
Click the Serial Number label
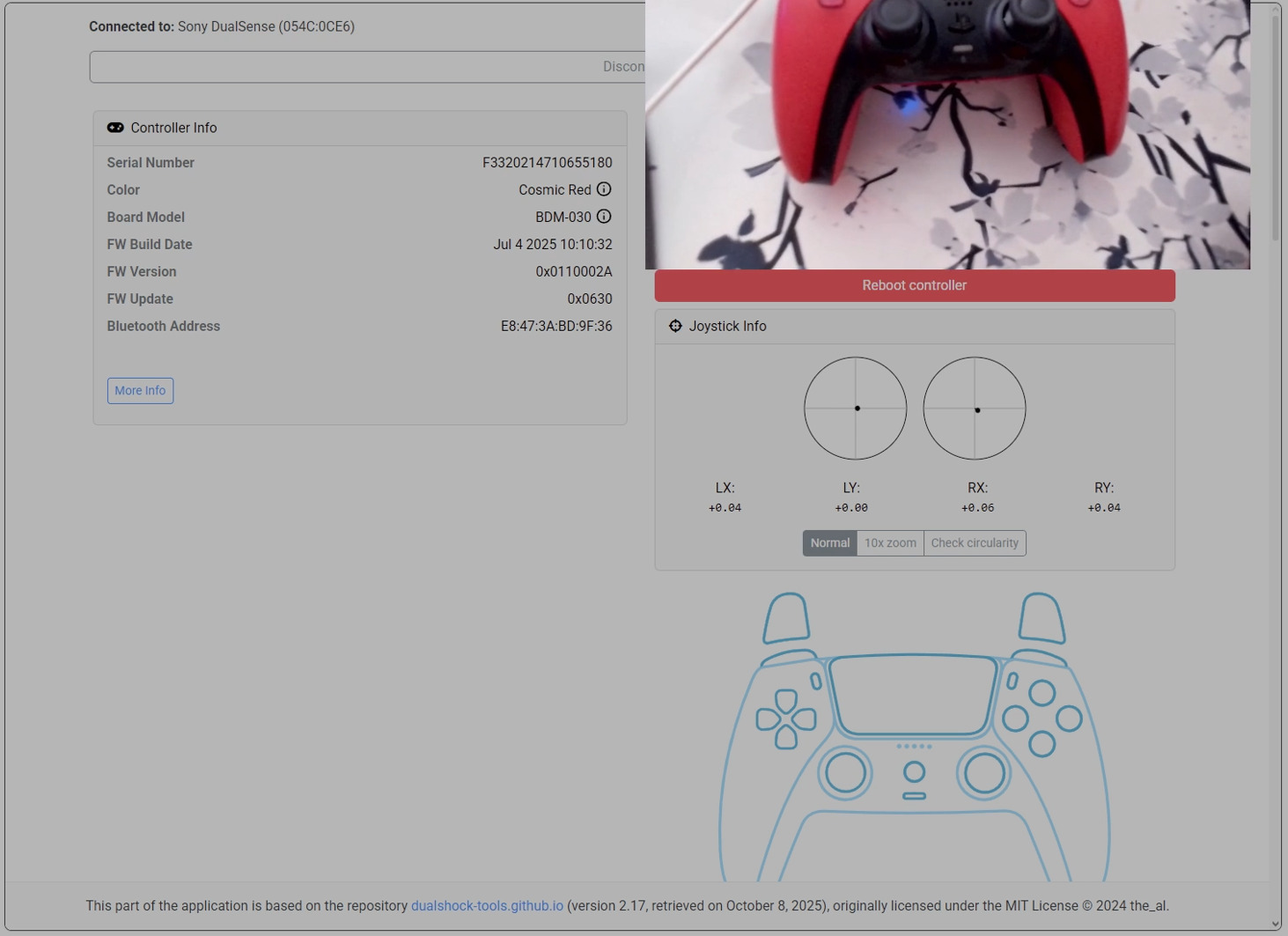coord(151,163)
